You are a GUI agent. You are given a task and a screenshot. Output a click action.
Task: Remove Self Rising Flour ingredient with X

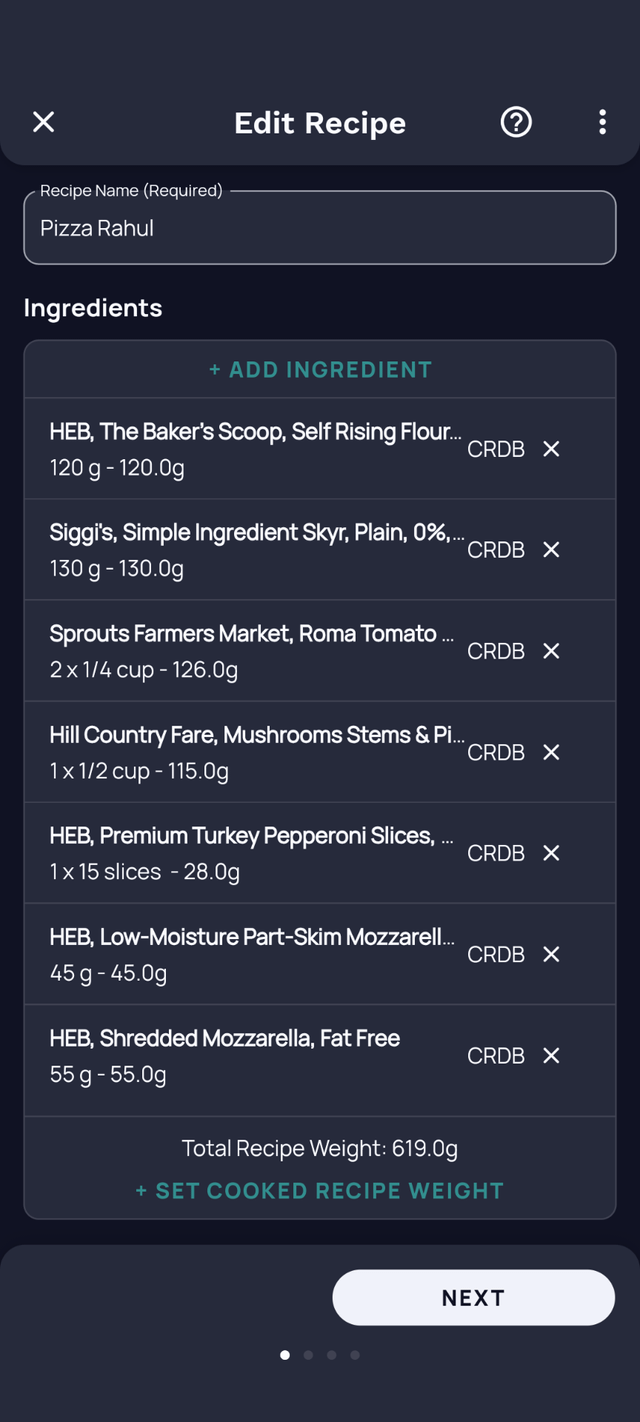tap(551, 449)
